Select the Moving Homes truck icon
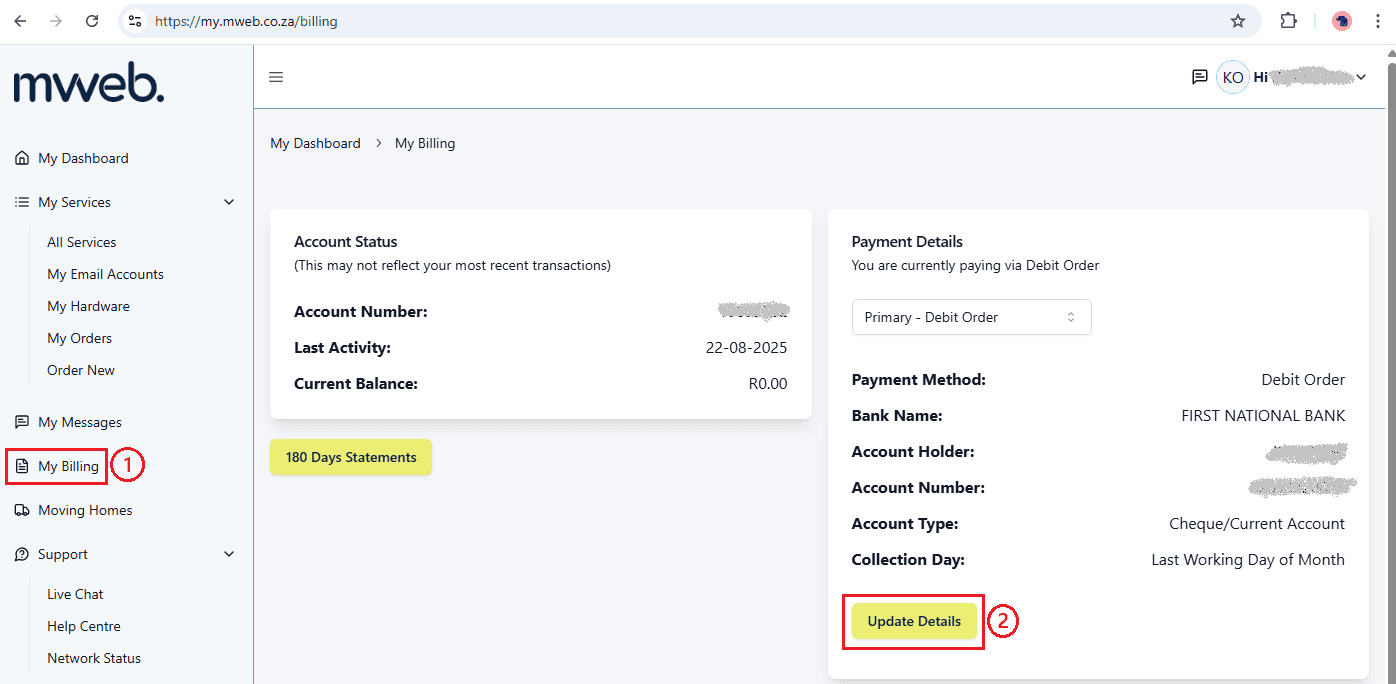Screen dimensions: 1396x684 pyautogui.click(x=21, y=509)
